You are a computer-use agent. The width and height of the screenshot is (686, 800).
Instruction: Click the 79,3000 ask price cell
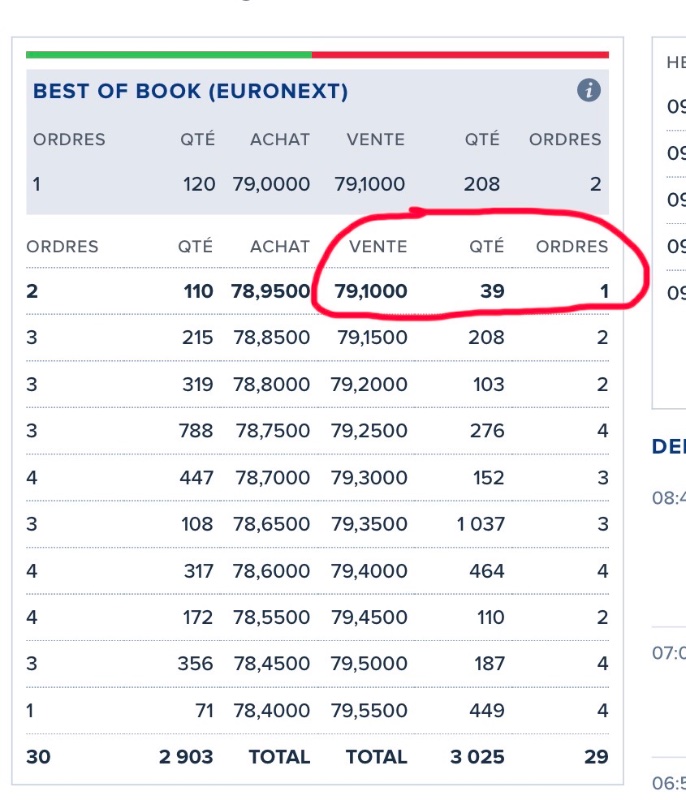coord(372,478)
